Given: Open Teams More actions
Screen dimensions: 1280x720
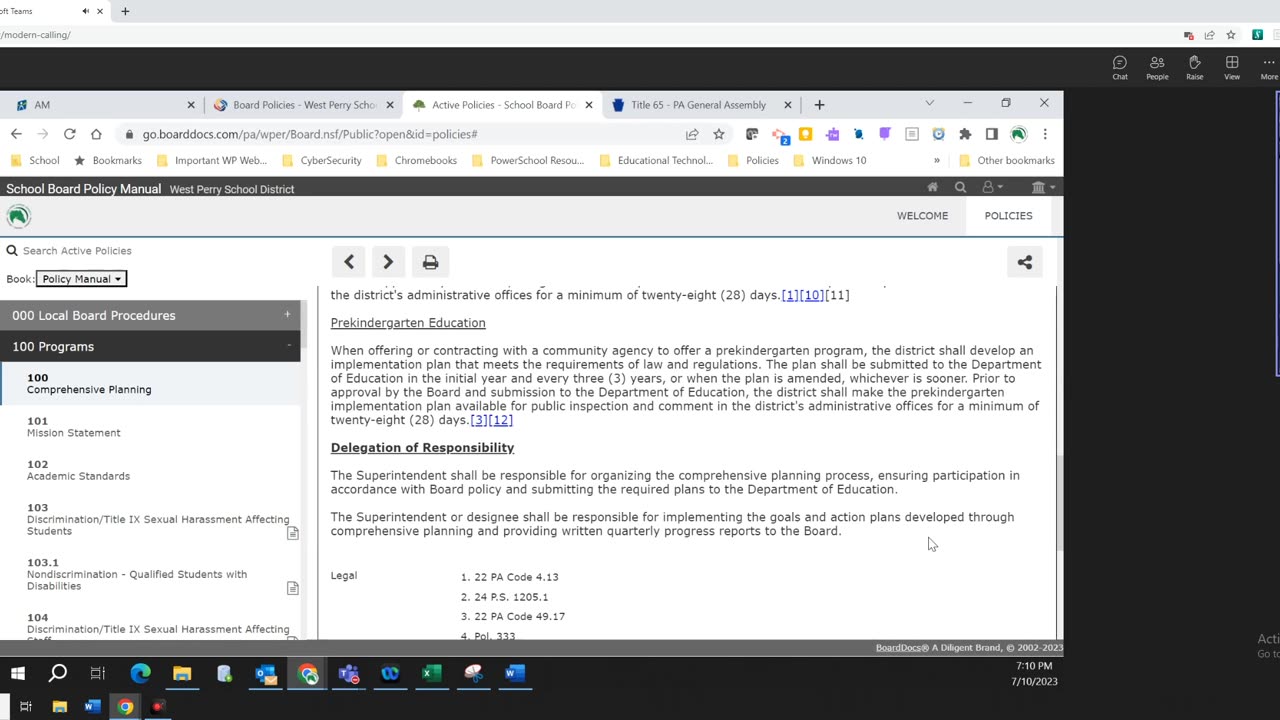Looking at the screenshot, I should click(1269, 67).
